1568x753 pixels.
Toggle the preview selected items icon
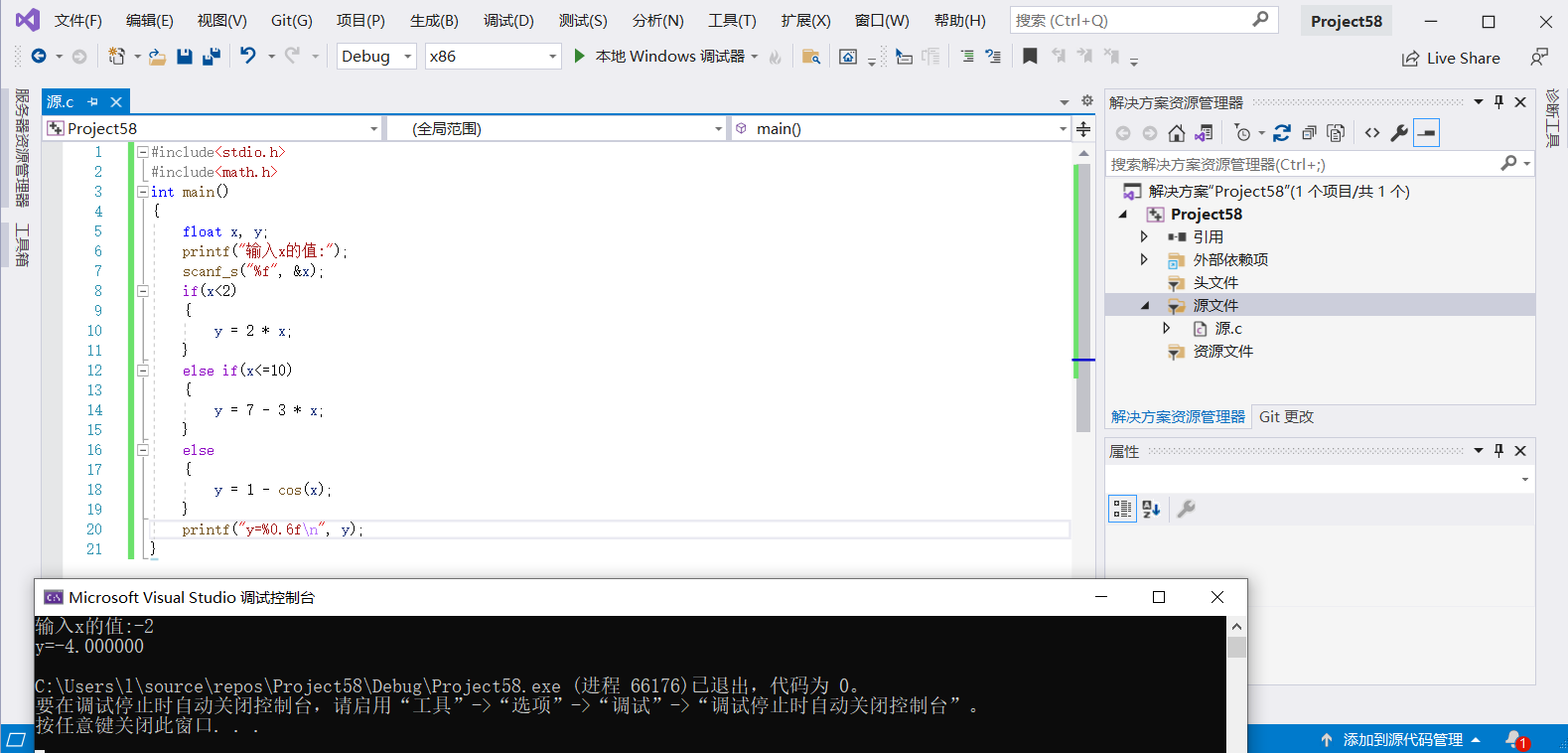pyautogui.click(x=1426, y=132)
